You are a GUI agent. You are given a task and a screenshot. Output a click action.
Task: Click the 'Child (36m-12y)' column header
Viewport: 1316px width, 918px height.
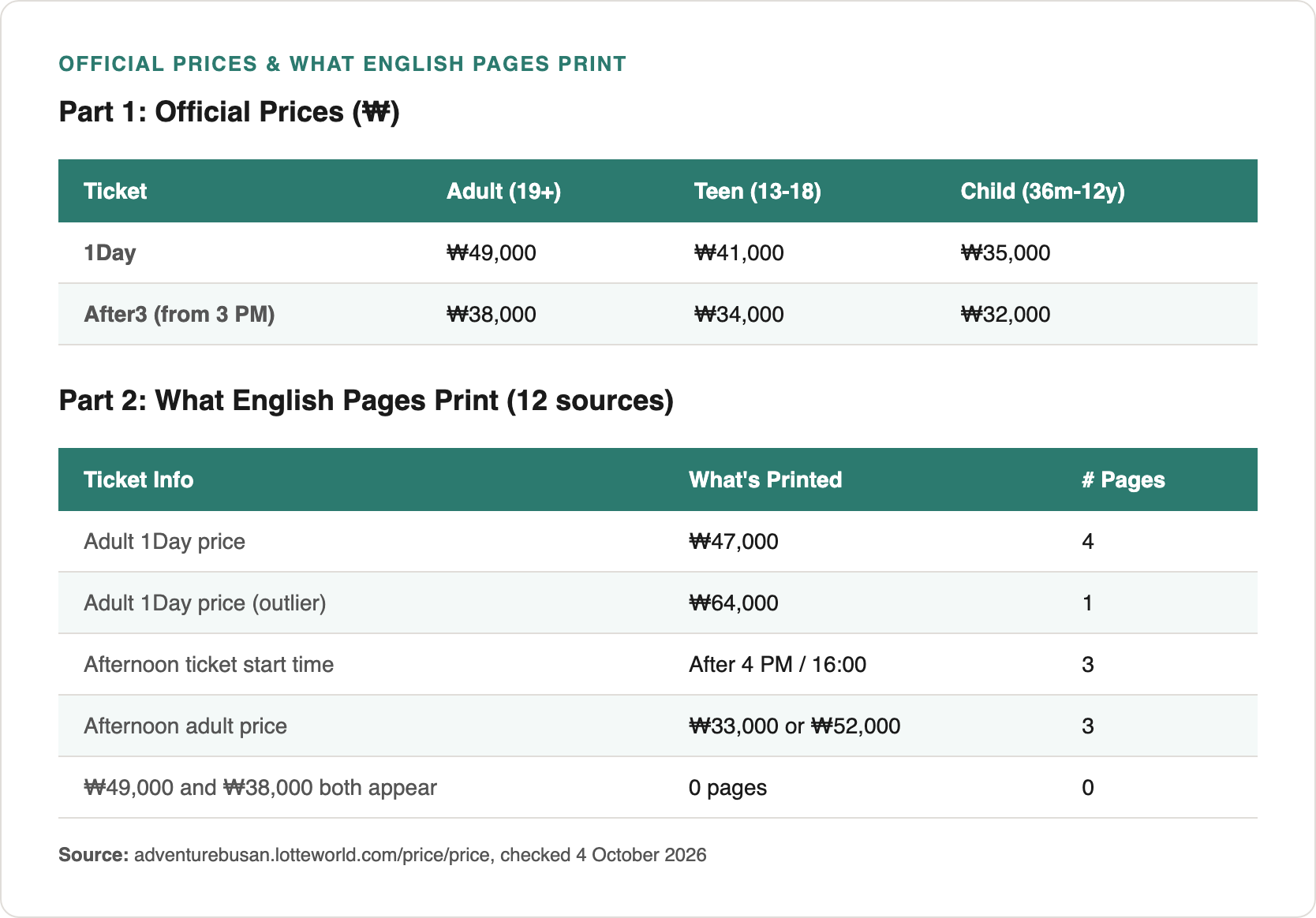[x=1042, y=191]
